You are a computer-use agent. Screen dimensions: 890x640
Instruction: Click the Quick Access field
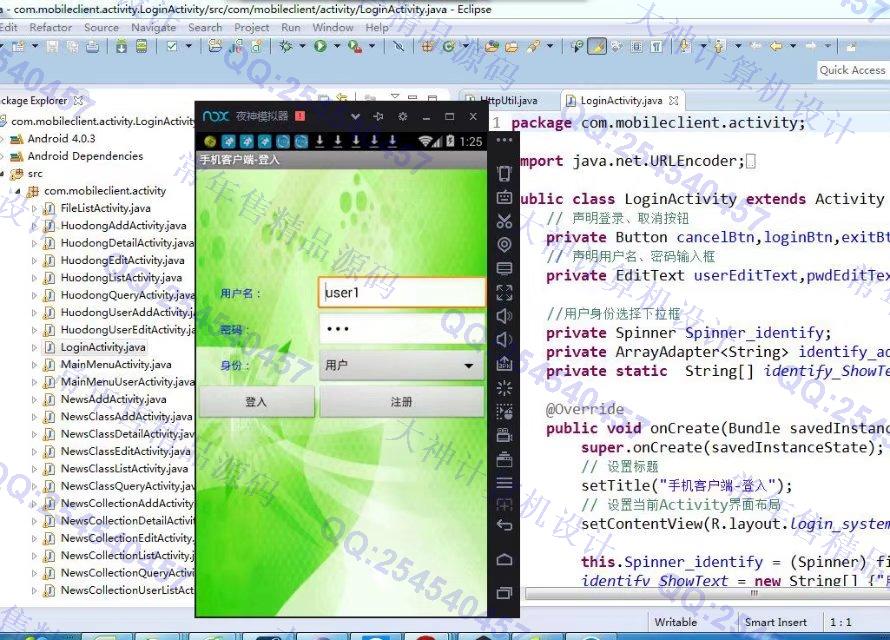pyautogui.click(x=853, y=70)
